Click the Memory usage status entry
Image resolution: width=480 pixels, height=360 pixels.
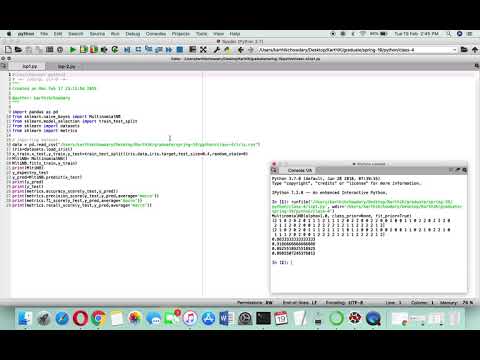(457, 302)
